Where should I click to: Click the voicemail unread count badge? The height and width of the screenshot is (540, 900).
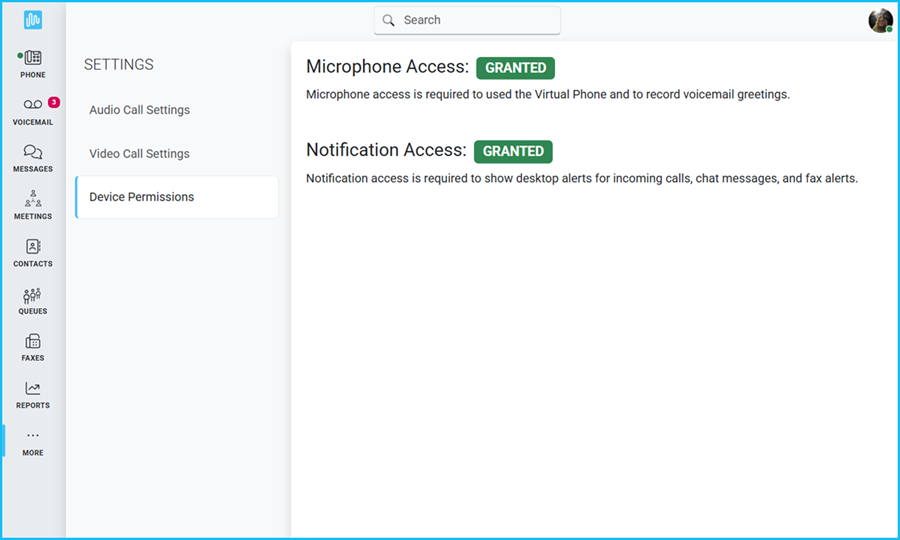[54, 102]
